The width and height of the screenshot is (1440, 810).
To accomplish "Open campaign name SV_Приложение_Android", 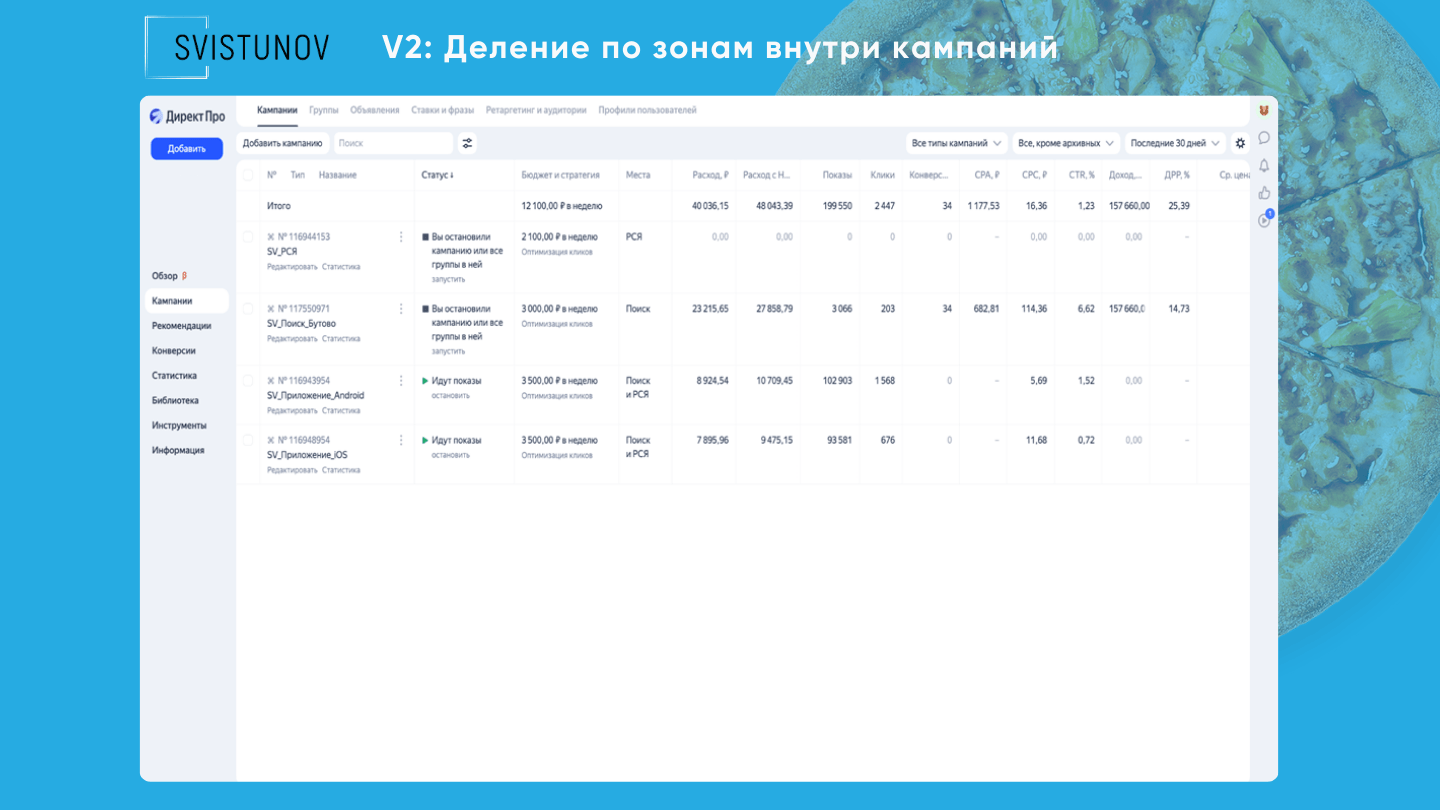I will (x=315, y=396).
